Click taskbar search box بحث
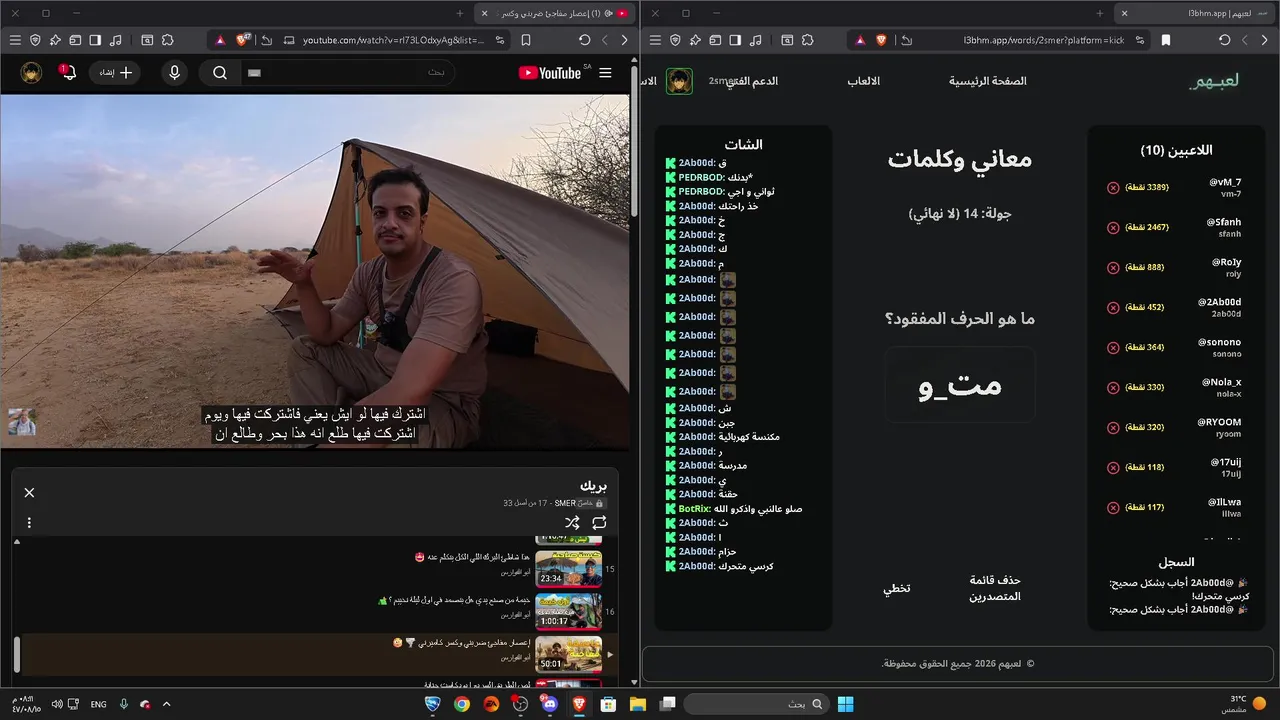Viewport: 1280px width, 720px height. [757, 704]
